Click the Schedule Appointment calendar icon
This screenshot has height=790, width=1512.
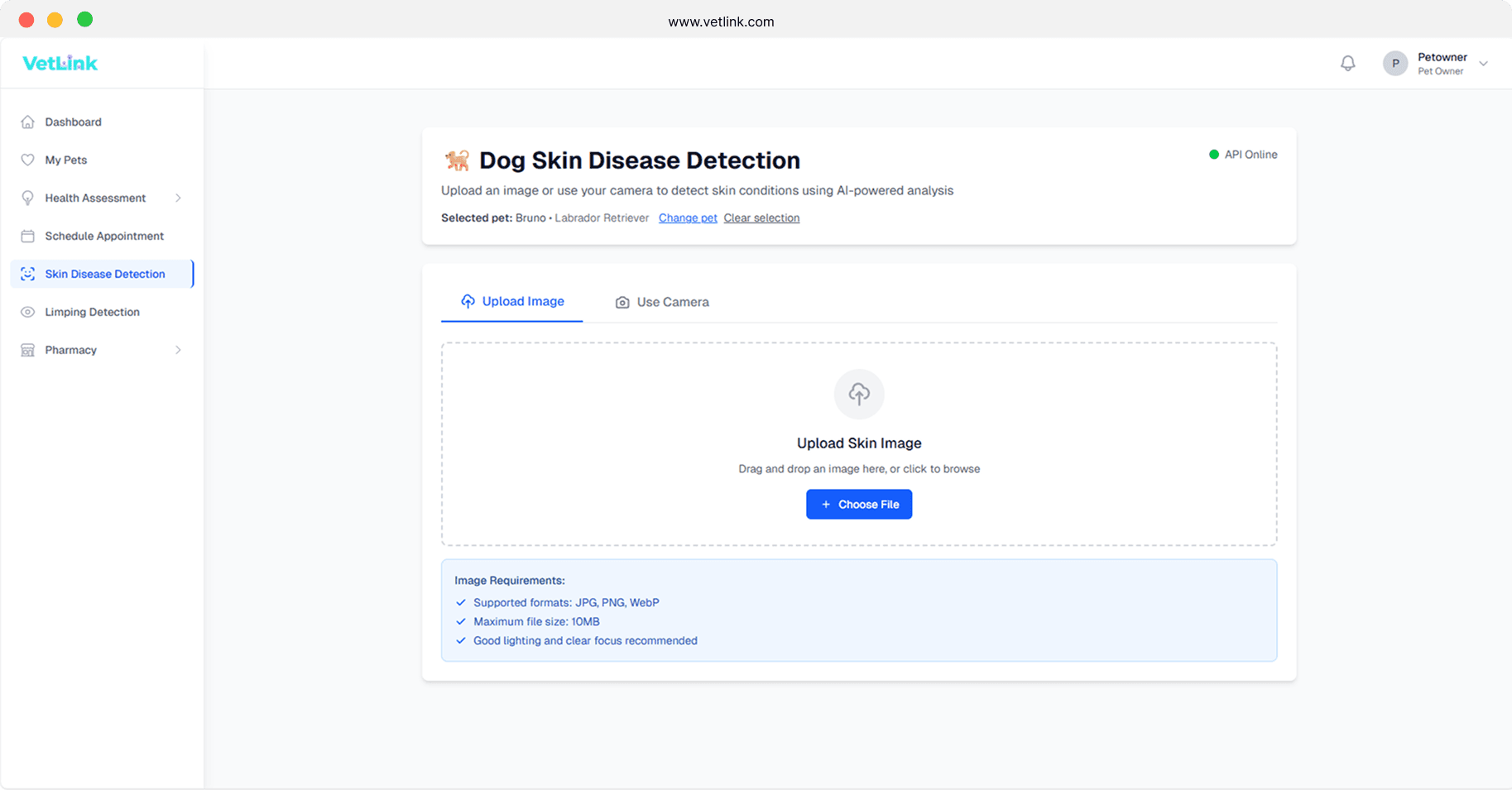click(27, 236)
